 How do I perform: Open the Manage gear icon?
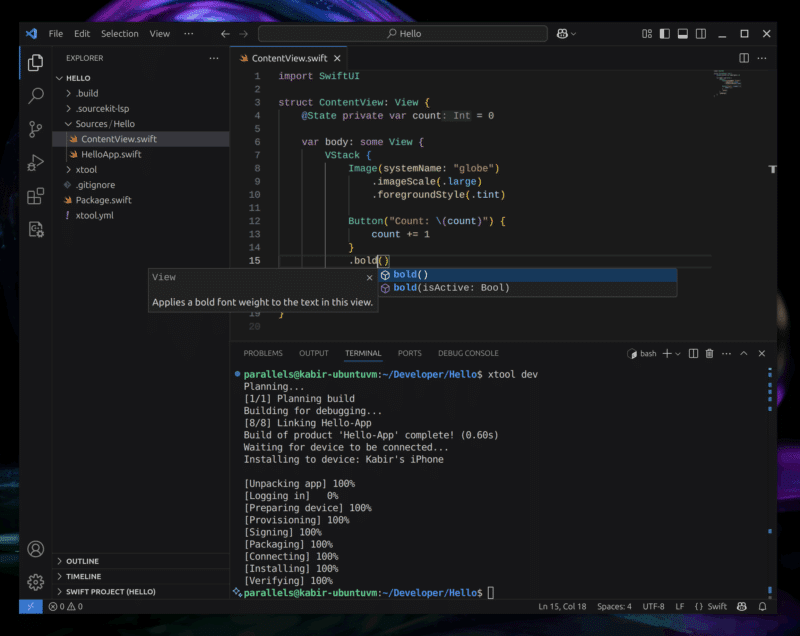[x=35, y=582]
